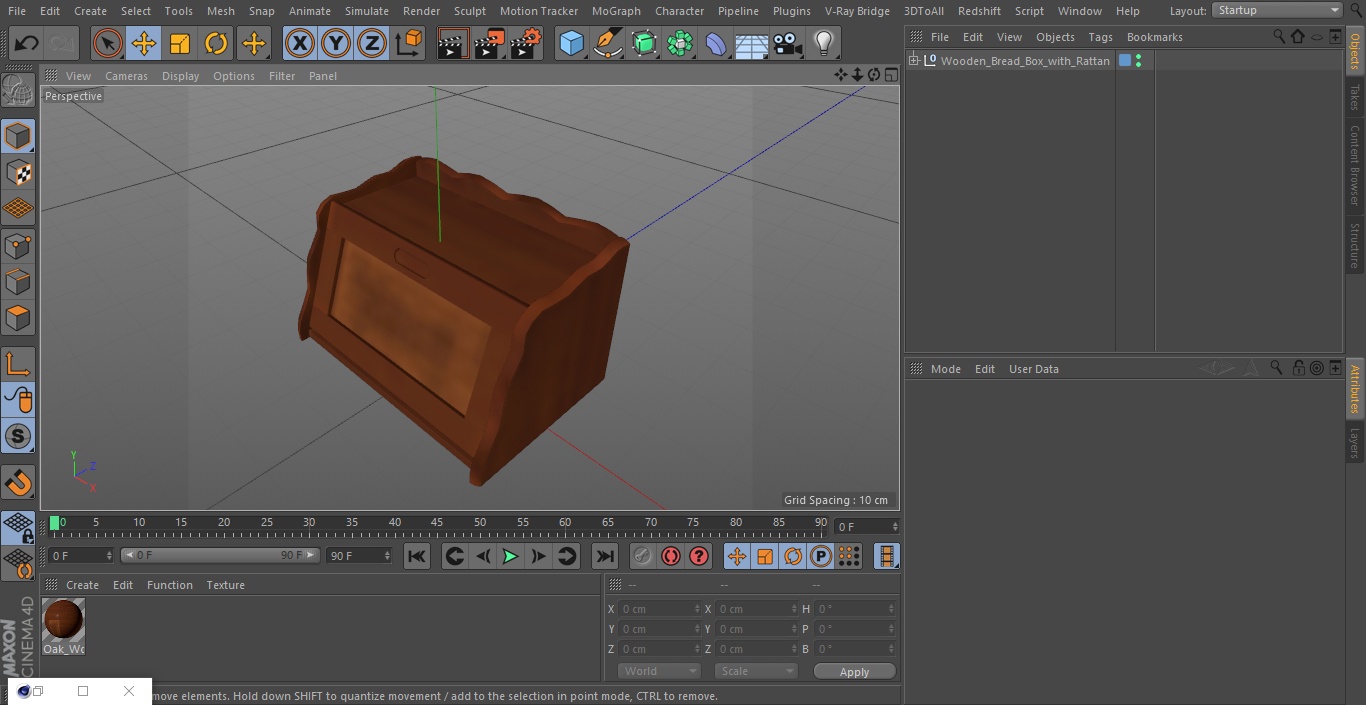
Task: Add a Bend deformer
Action: point(716,44)
